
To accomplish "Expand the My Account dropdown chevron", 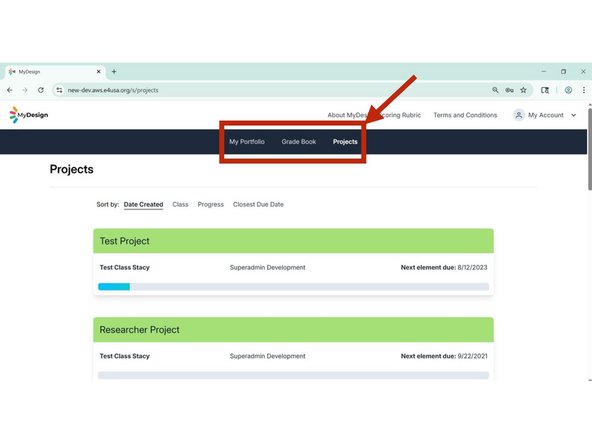I will (574, 115).
